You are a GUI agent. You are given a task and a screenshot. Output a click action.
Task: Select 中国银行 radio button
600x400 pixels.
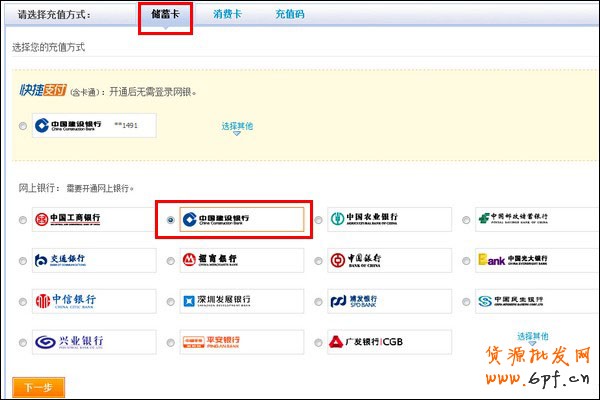pyautogui.click(x=318, y=261)
